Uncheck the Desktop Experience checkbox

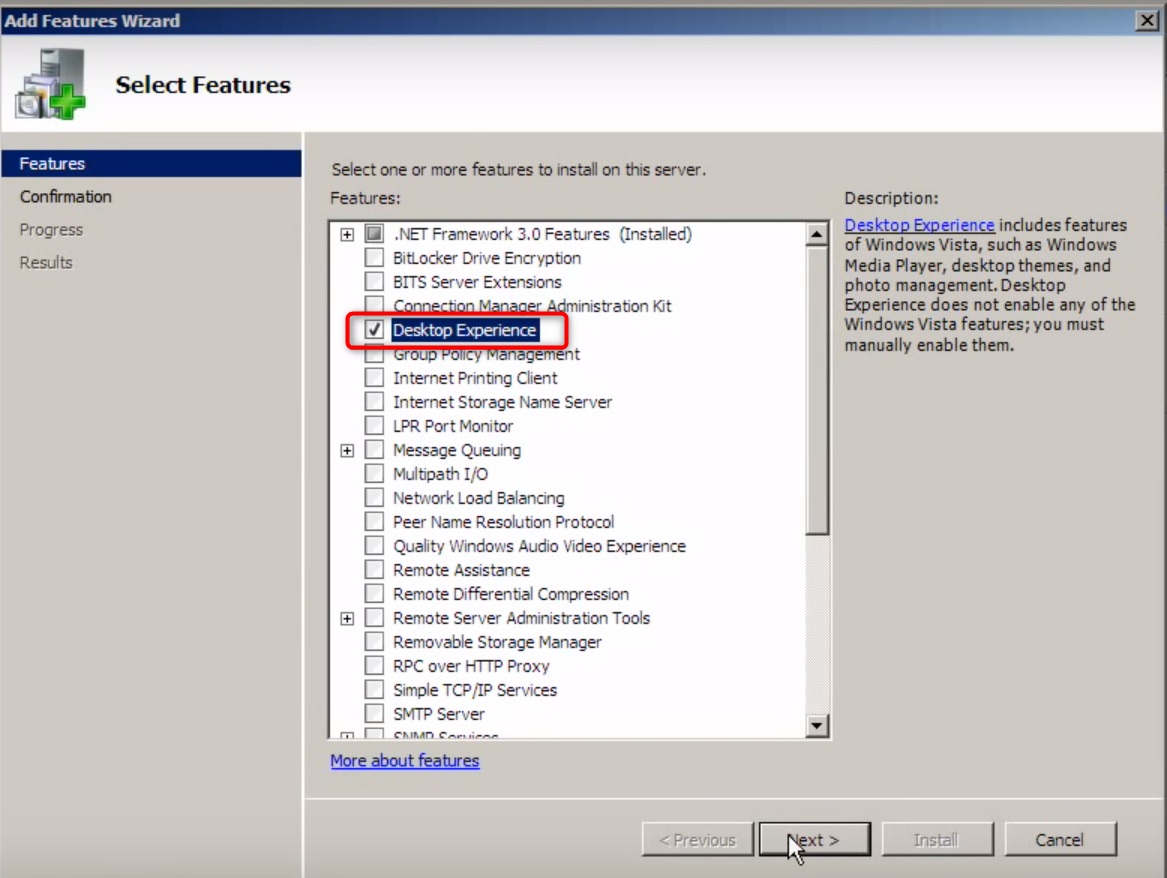pyautogui.click(x=375, y=330)
